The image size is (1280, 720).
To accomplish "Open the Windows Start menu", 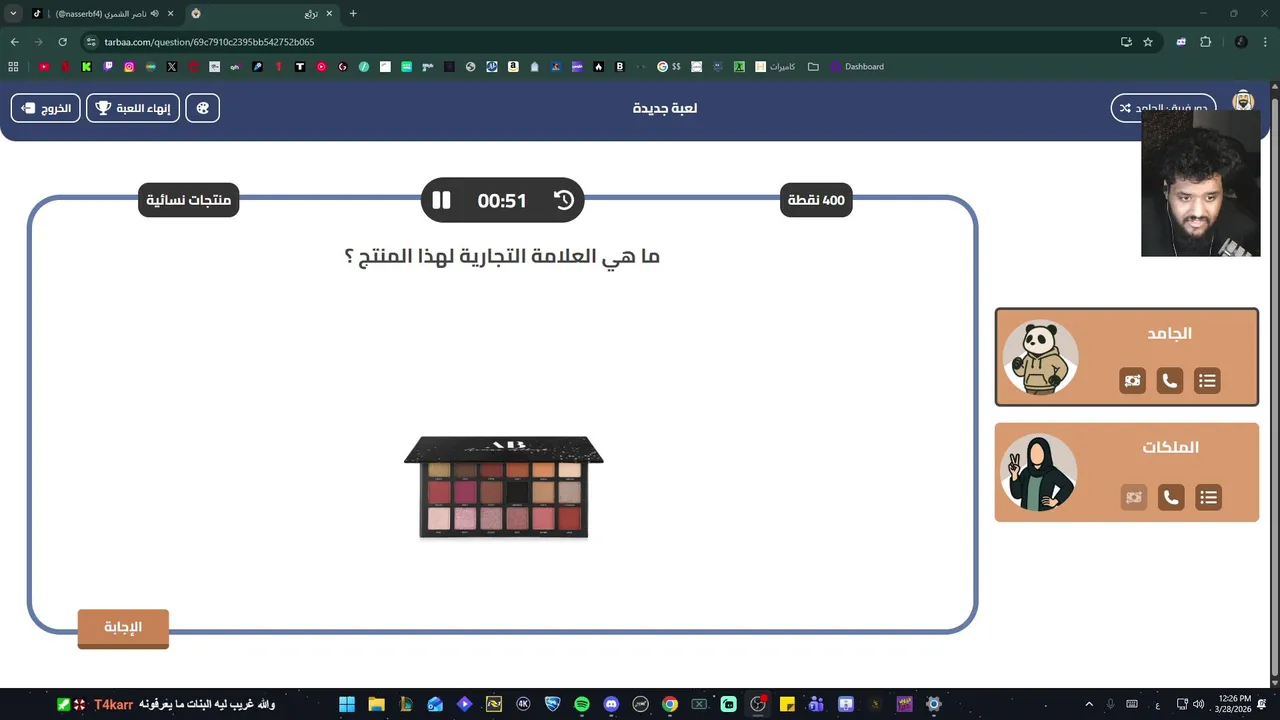I will pos(347,704).
